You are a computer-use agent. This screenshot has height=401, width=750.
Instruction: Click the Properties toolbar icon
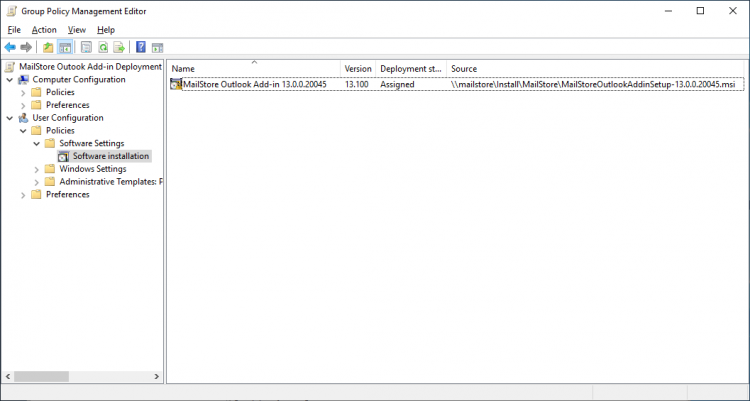tap(86, 47)
